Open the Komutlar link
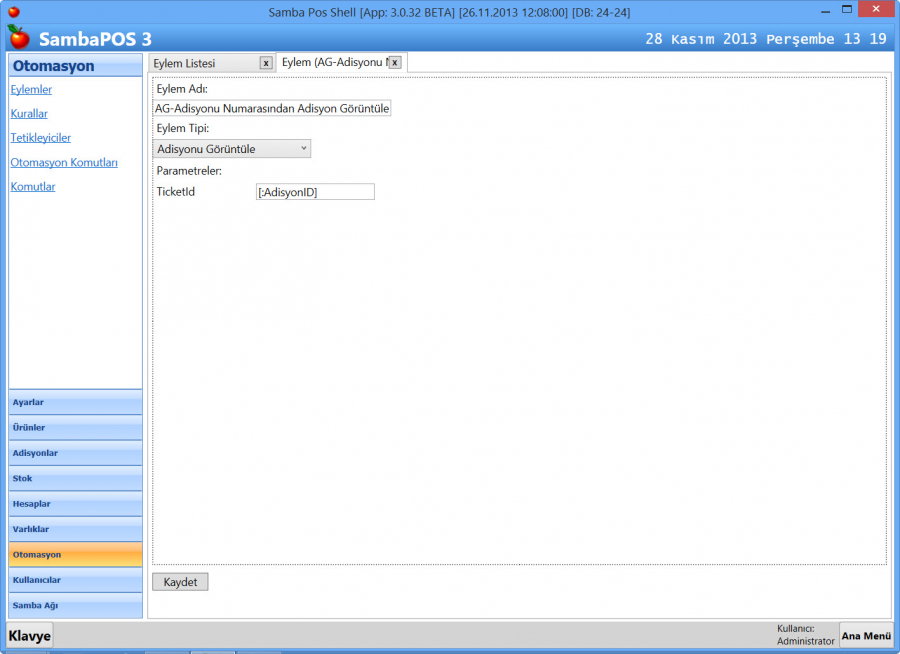 (33, 187)
